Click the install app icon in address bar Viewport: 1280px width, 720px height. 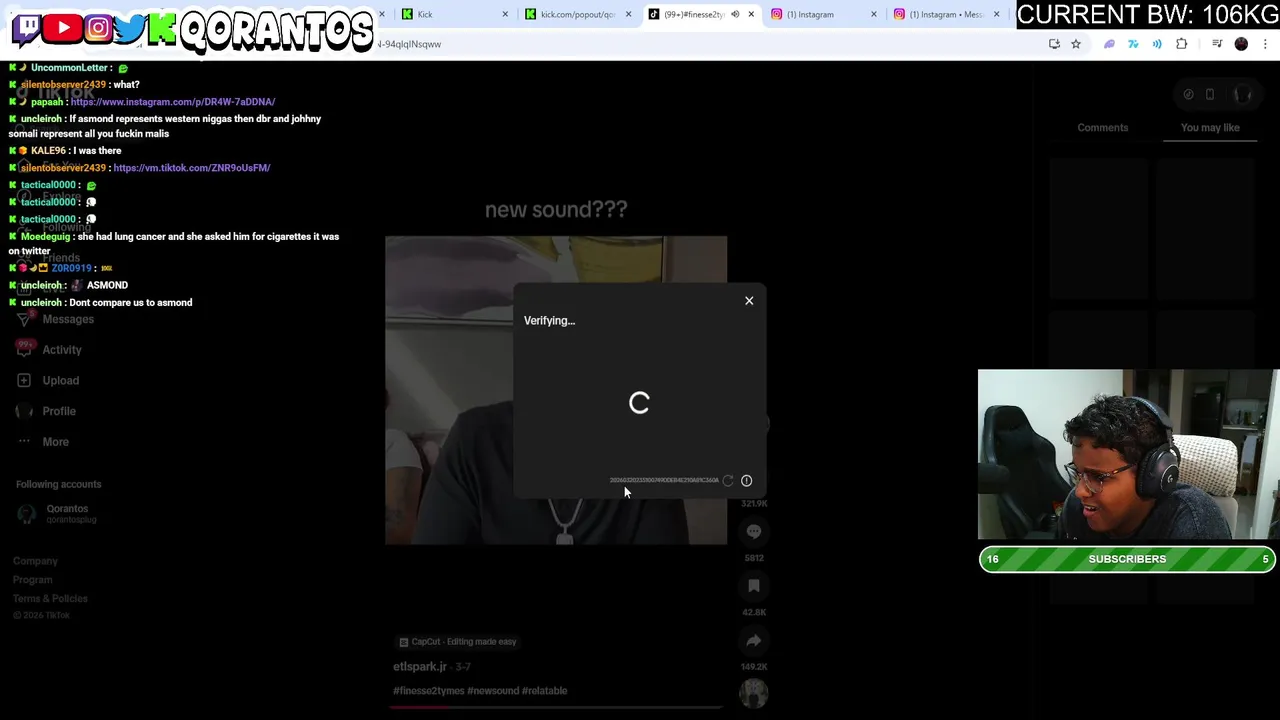1054,44
